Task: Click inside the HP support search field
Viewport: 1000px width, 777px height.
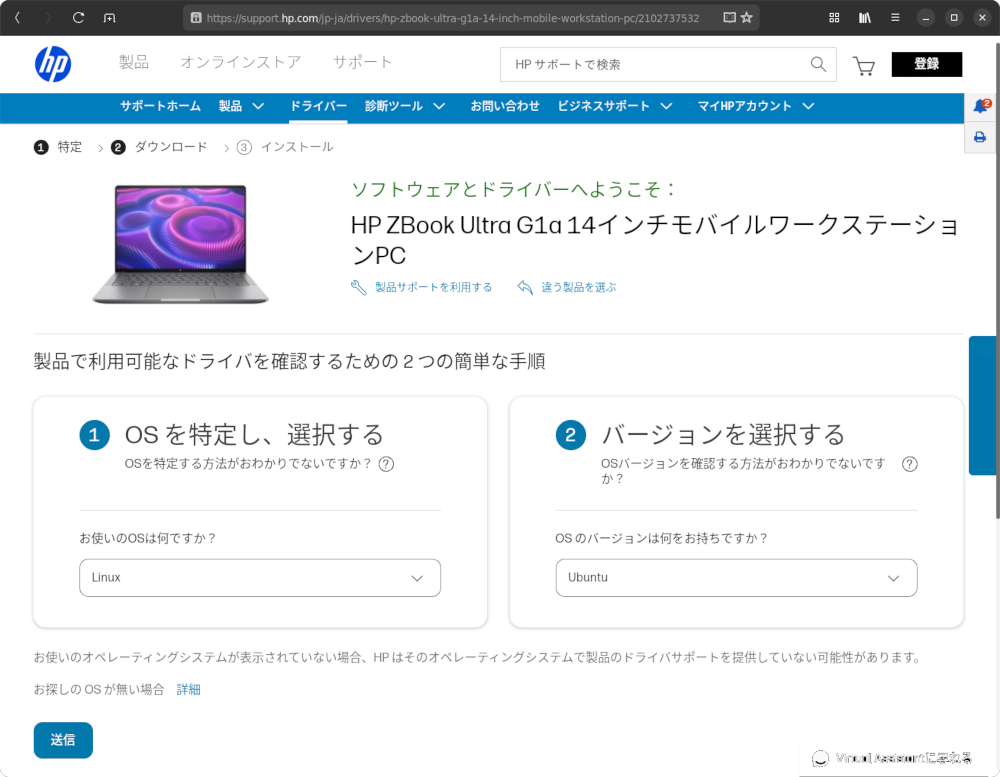Action: click(650, 64)
